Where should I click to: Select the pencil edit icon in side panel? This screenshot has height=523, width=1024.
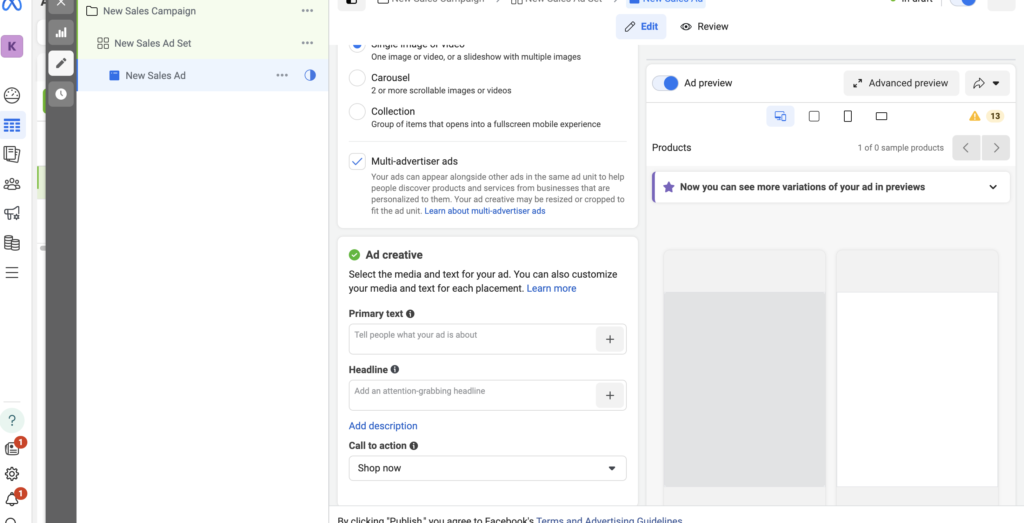tap(61, 63)
